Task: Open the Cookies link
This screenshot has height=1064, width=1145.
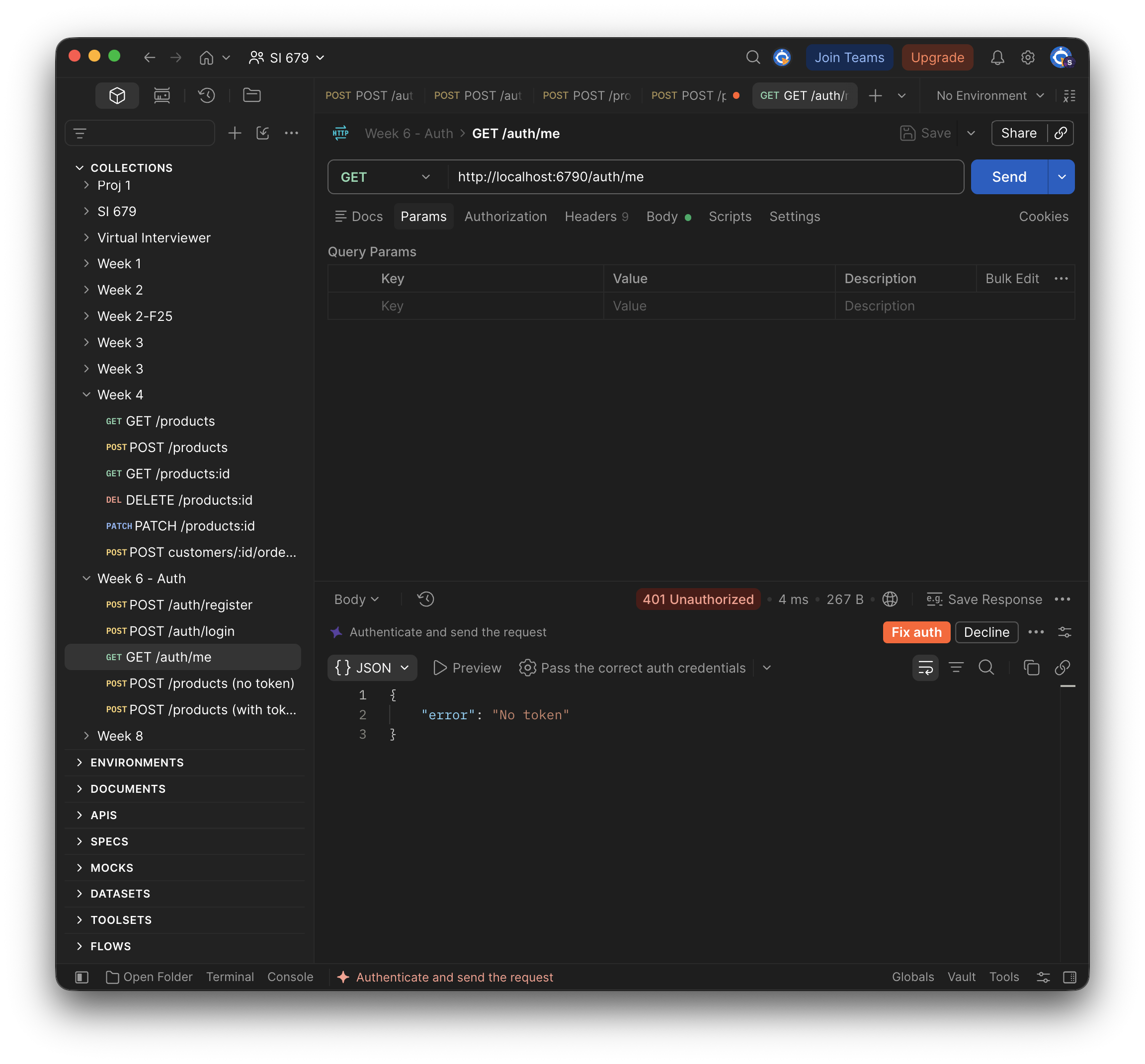Action: 1043,217
